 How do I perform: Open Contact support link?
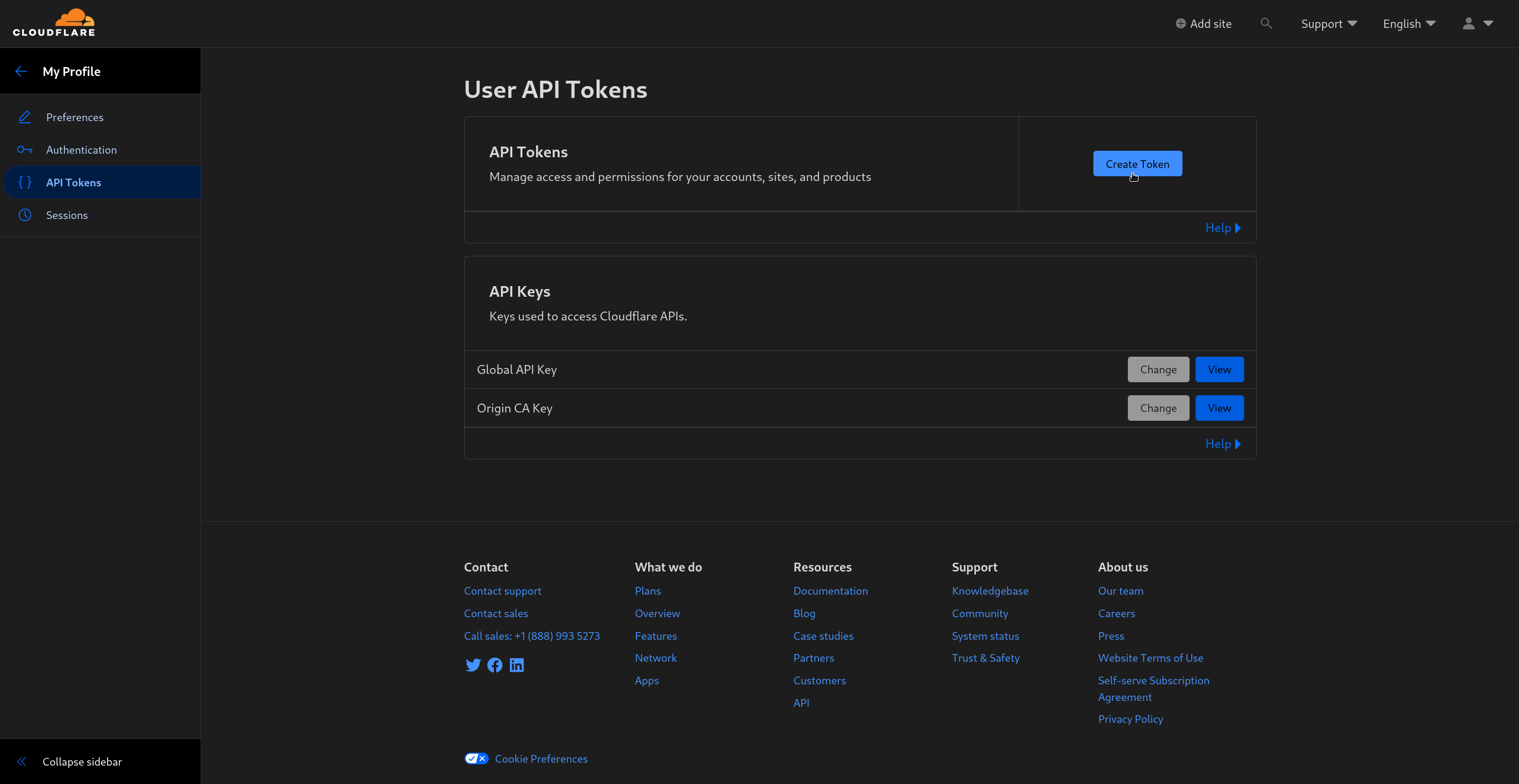point(503,591)
